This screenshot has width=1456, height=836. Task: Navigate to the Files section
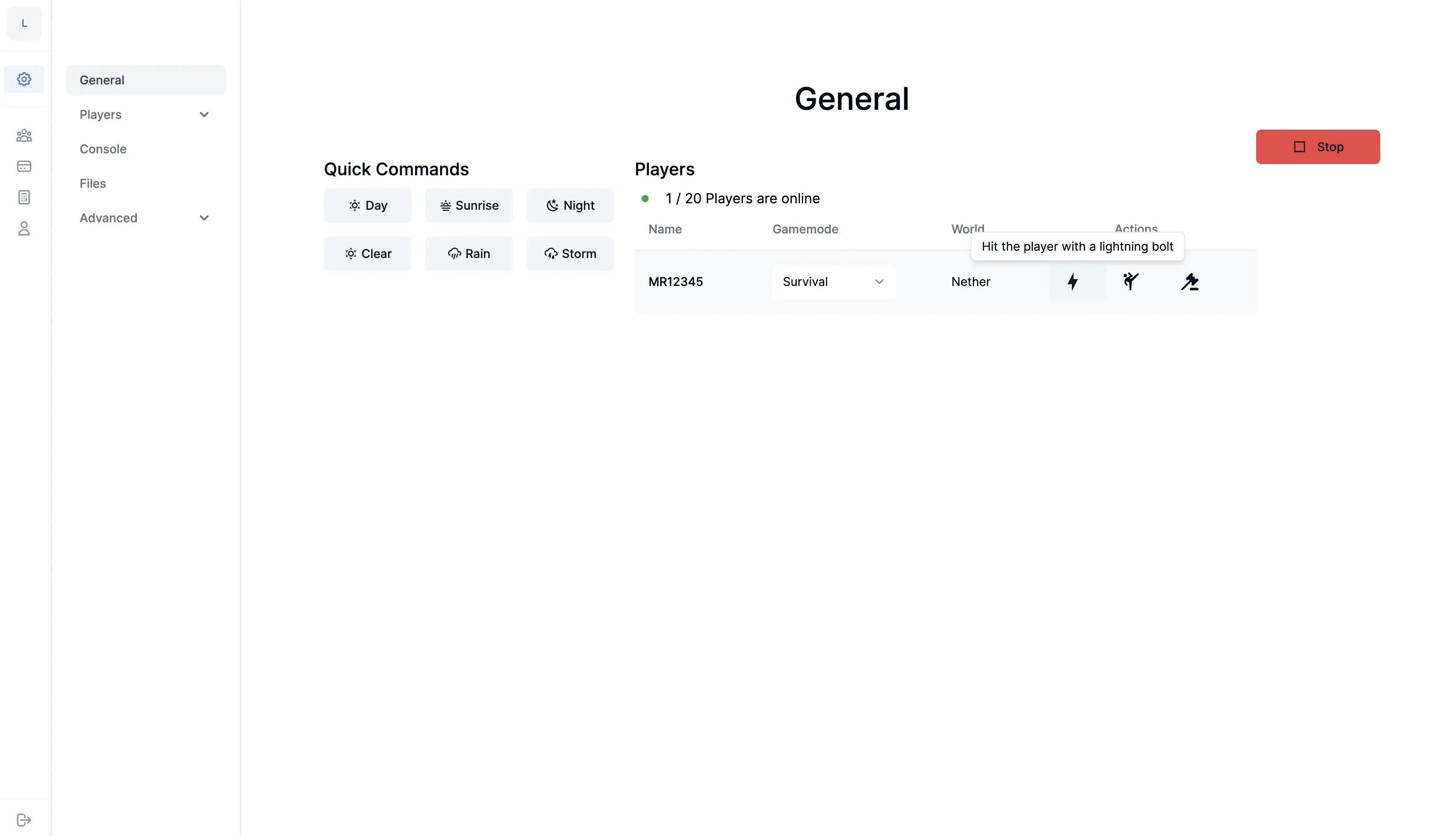tap(92, 183)
